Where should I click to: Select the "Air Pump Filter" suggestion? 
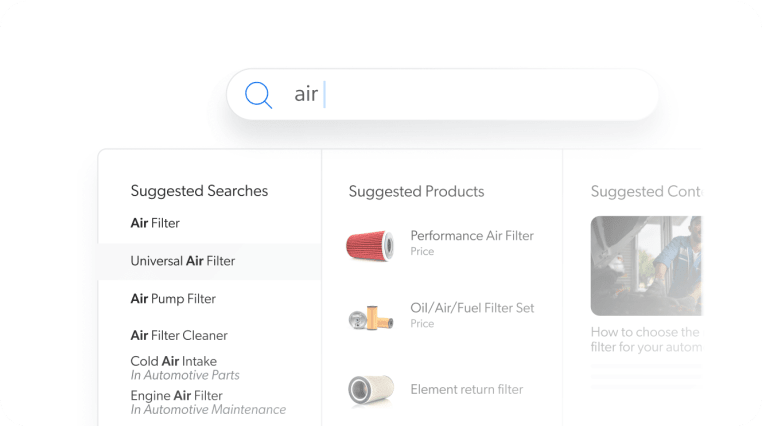(x=173, y=298)
